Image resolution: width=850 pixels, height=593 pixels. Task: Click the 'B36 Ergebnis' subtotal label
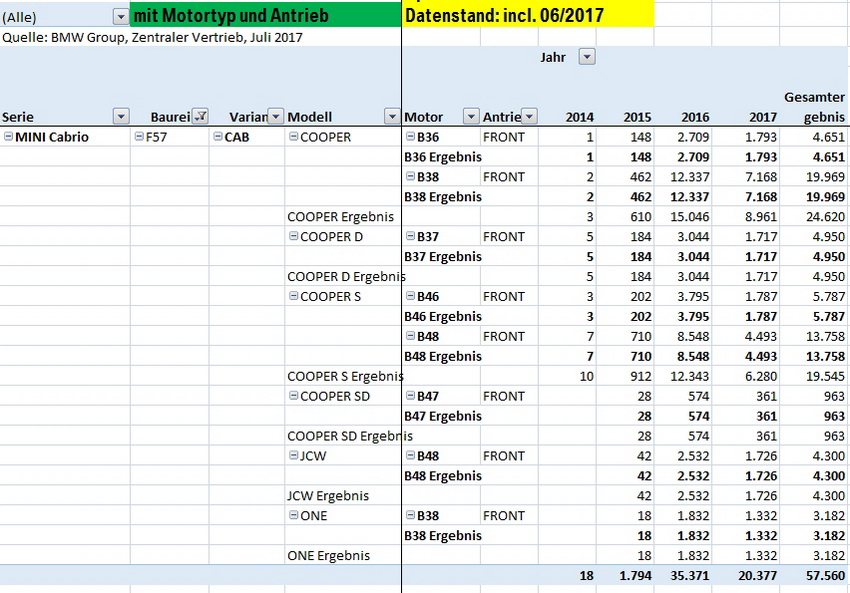pyautogui.click(x=443, y=157)
